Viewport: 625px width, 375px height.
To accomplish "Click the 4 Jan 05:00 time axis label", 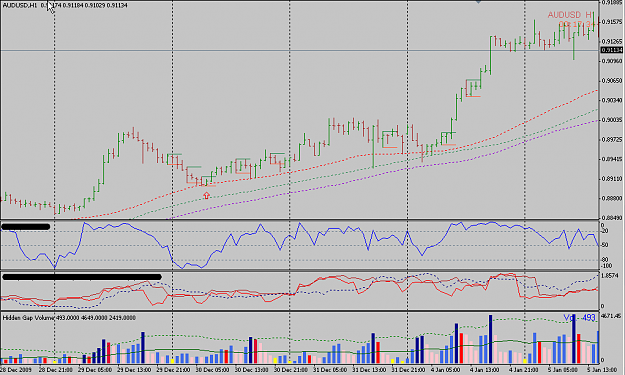I will (x=446, y=370).
